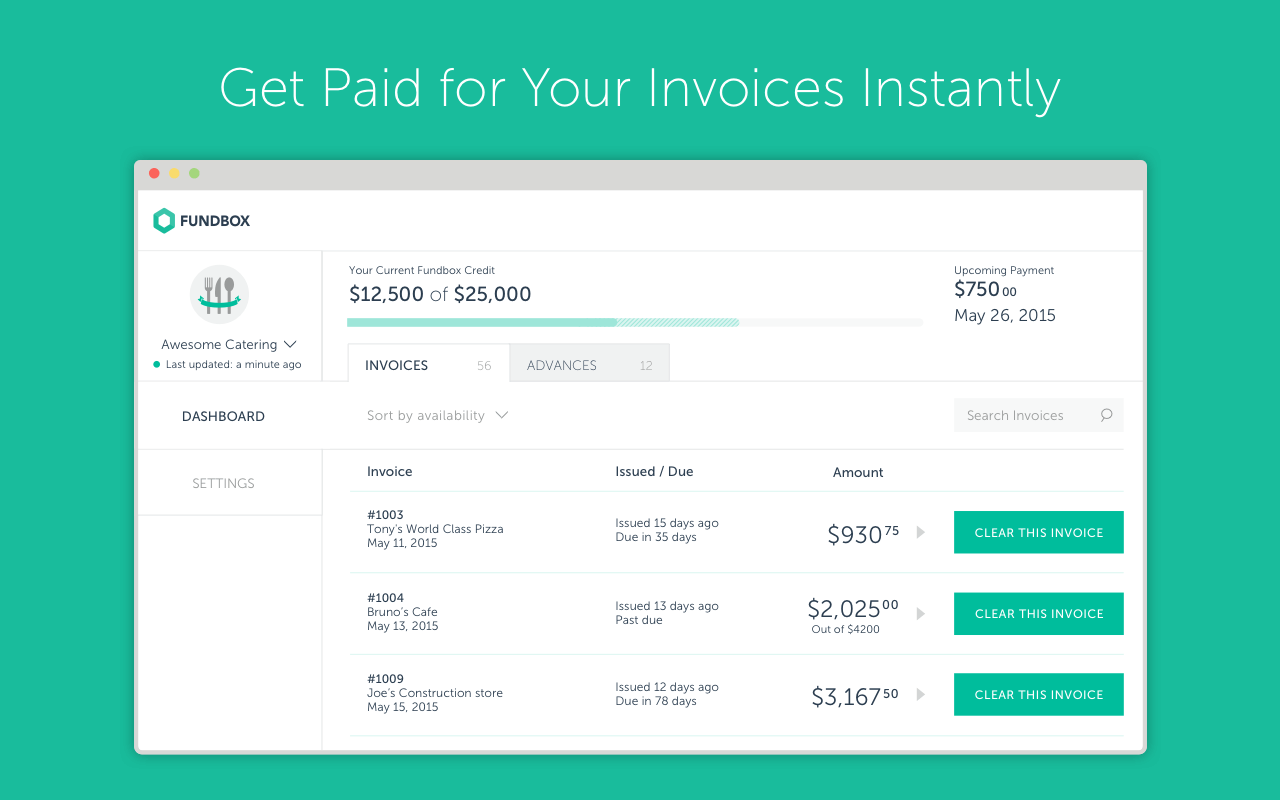Click the Fundbox hexagon logo

pyautogui.click(x=164, y=221)
